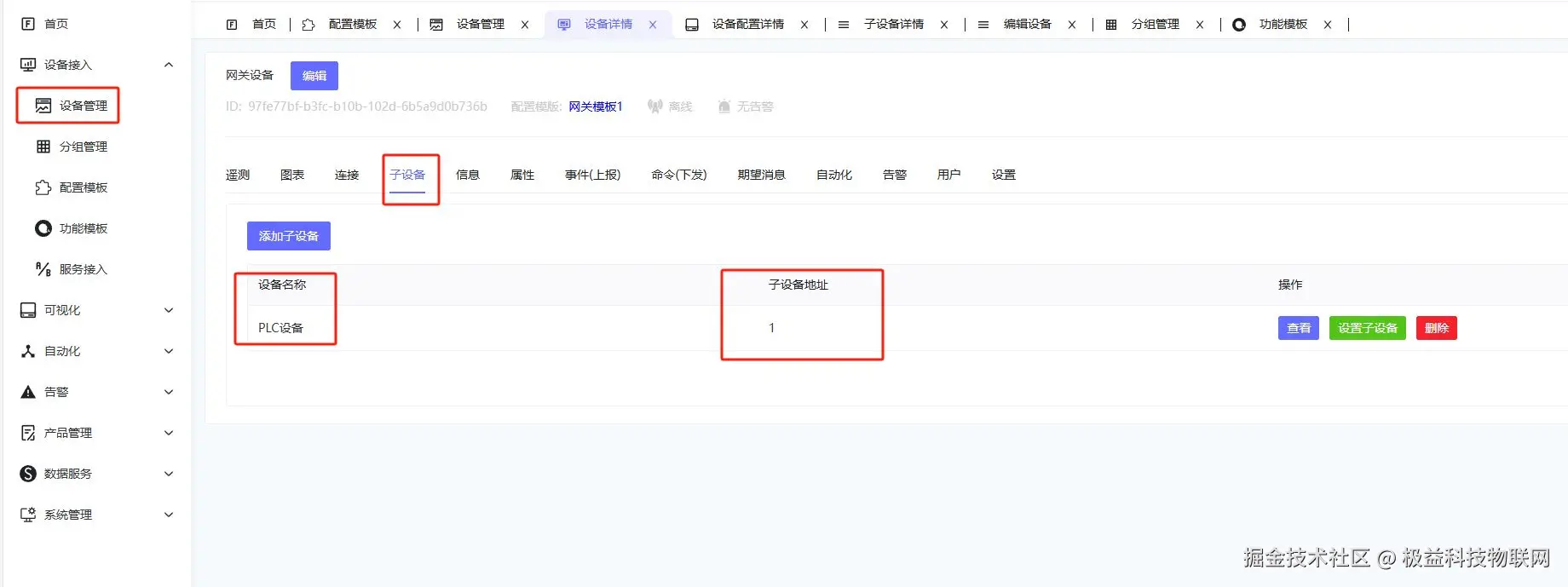Click the 设备管理 tab image icon
The width and height of the screenshot is (1568, 587).
click(x=436, y=25)
